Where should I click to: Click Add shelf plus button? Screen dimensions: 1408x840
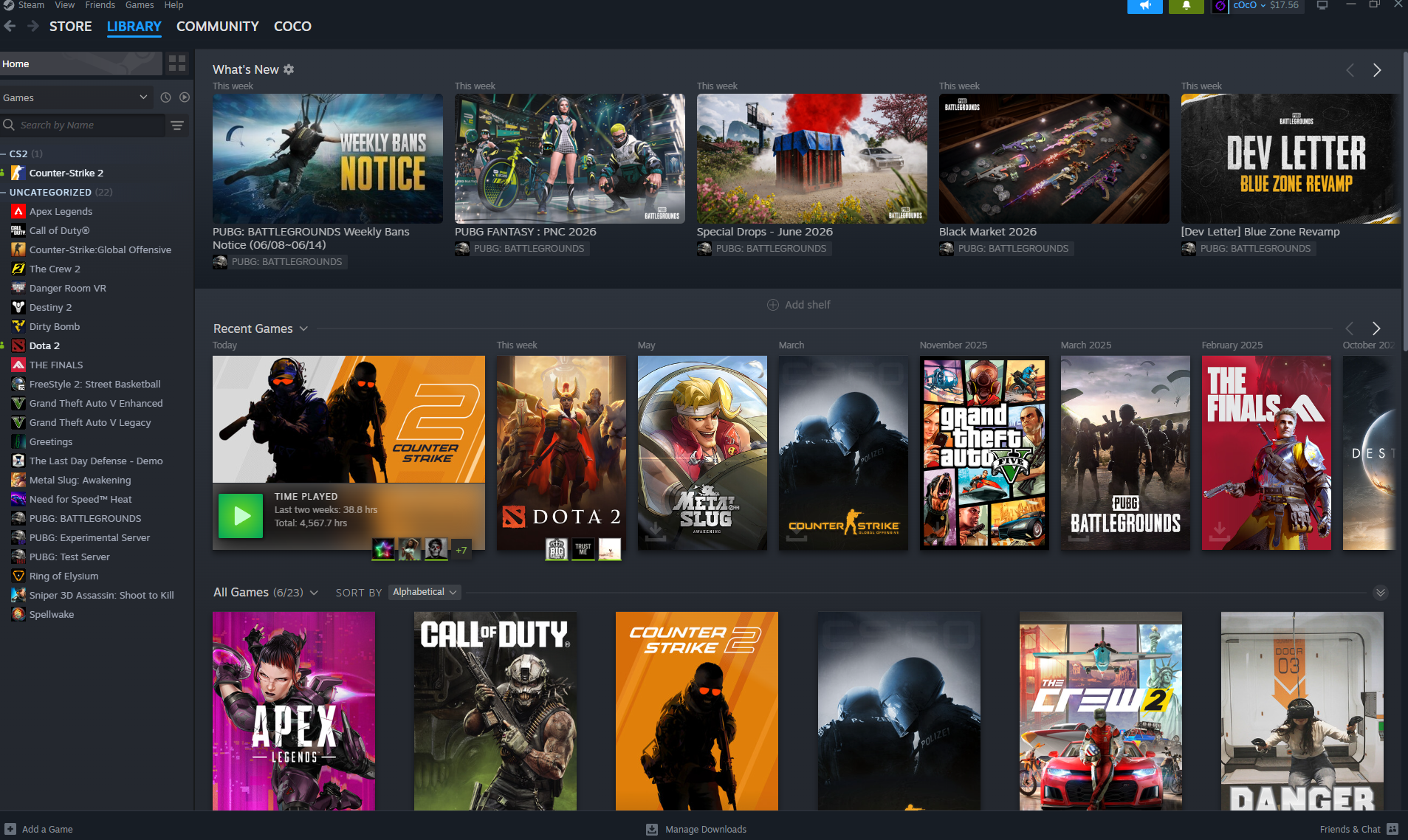773,305
